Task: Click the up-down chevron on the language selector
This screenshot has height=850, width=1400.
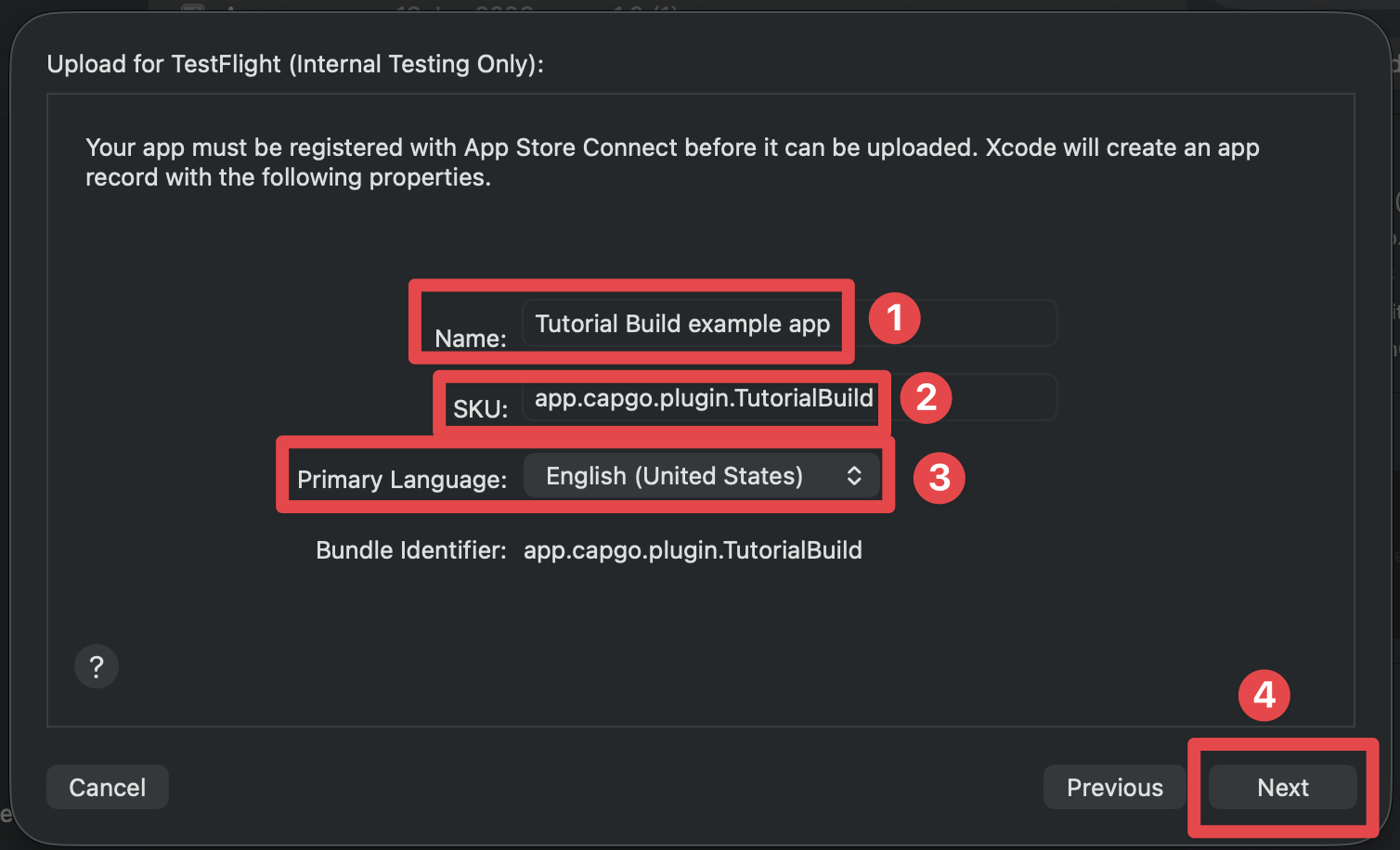Action: [x=853, y=475]
